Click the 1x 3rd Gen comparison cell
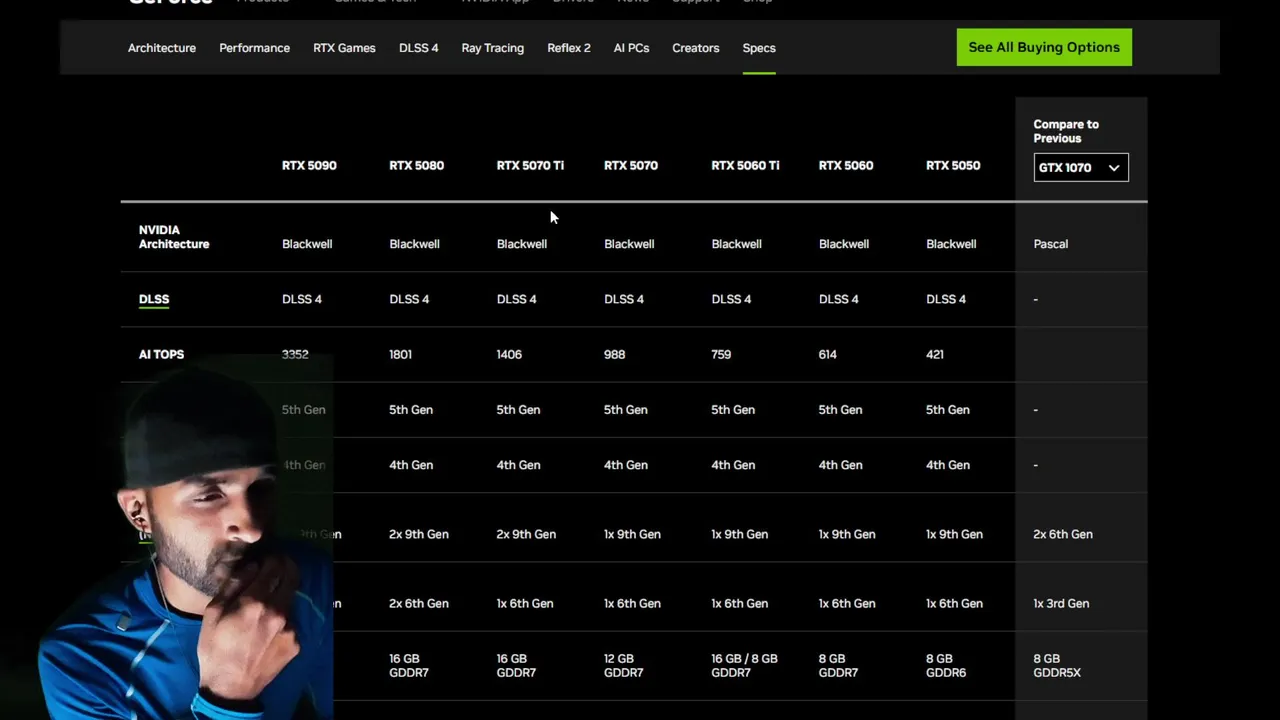1280x720 pixels. (1061, 603)
